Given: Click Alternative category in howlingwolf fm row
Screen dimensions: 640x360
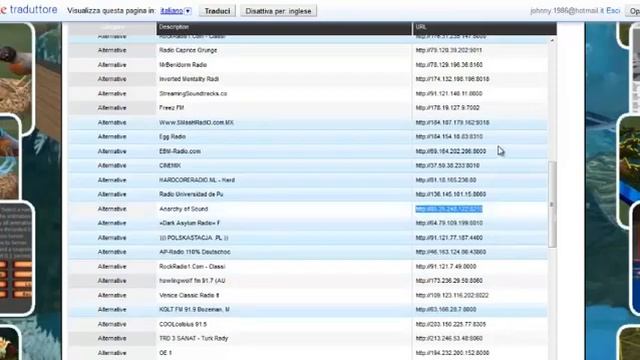Looking at the screenshot, I should (112, 281).
